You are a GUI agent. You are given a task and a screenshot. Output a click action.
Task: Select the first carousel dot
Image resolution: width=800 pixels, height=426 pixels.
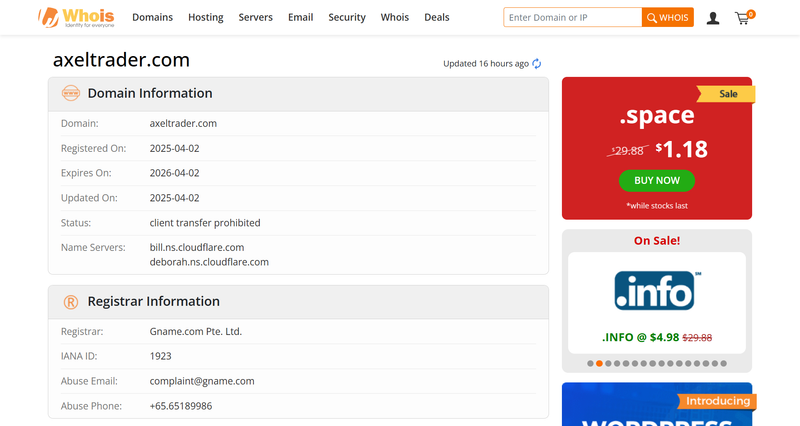coord(590,364)
